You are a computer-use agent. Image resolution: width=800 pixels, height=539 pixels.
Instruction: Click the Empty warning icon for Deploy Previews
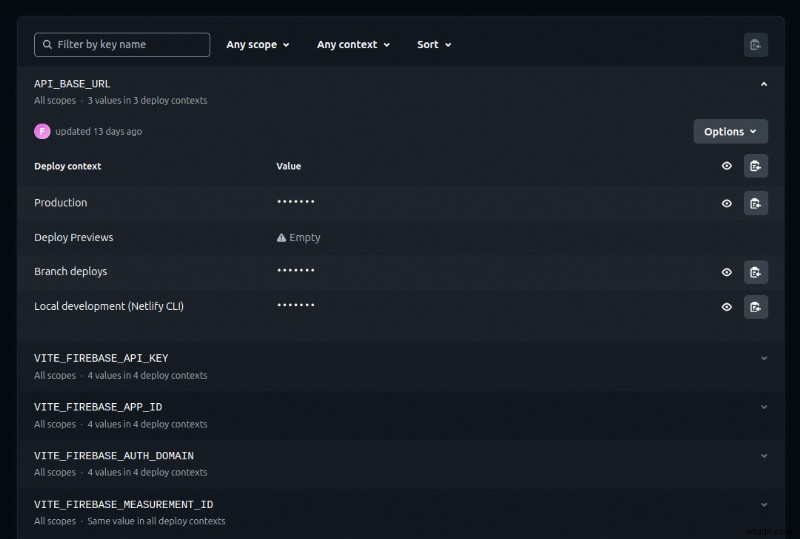(281, 237)
